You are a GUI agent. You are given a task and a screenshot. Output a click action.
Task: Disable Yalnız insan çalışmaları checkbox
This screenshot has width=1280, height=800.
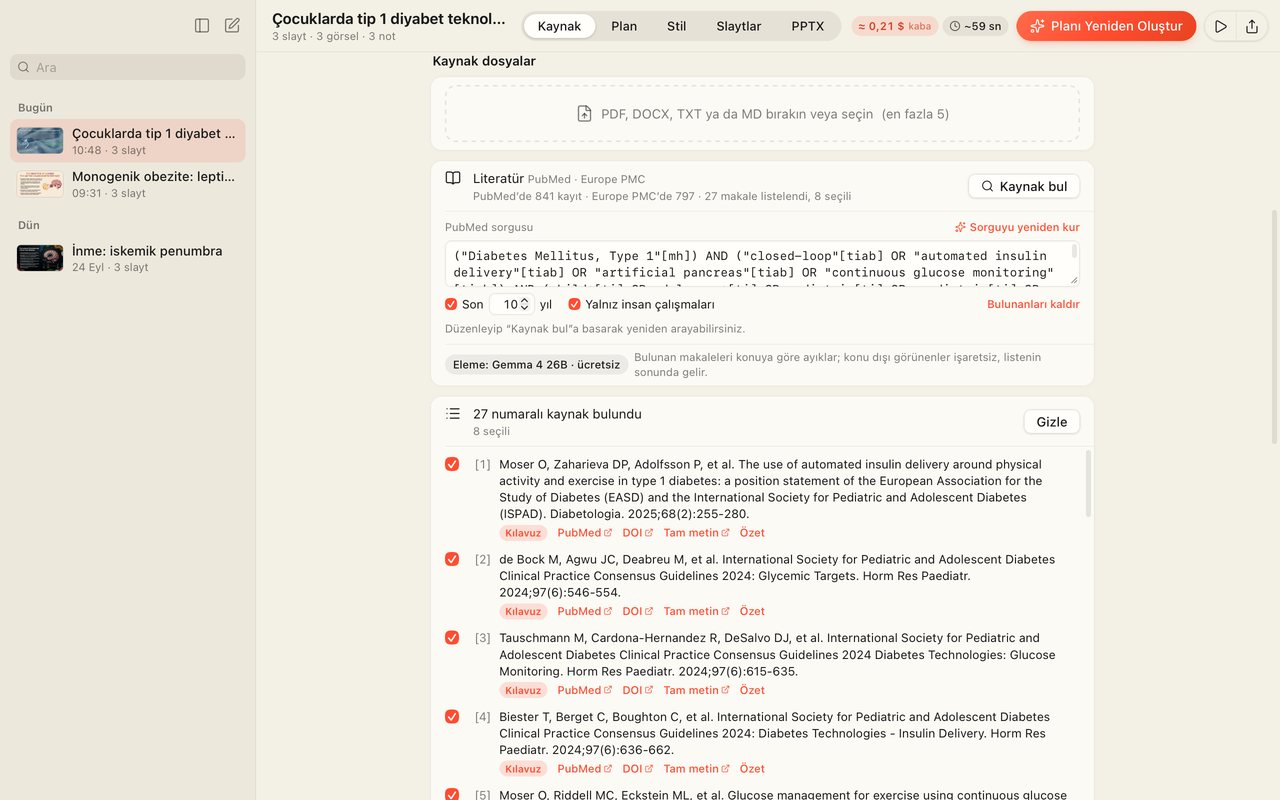click(574, 304)
